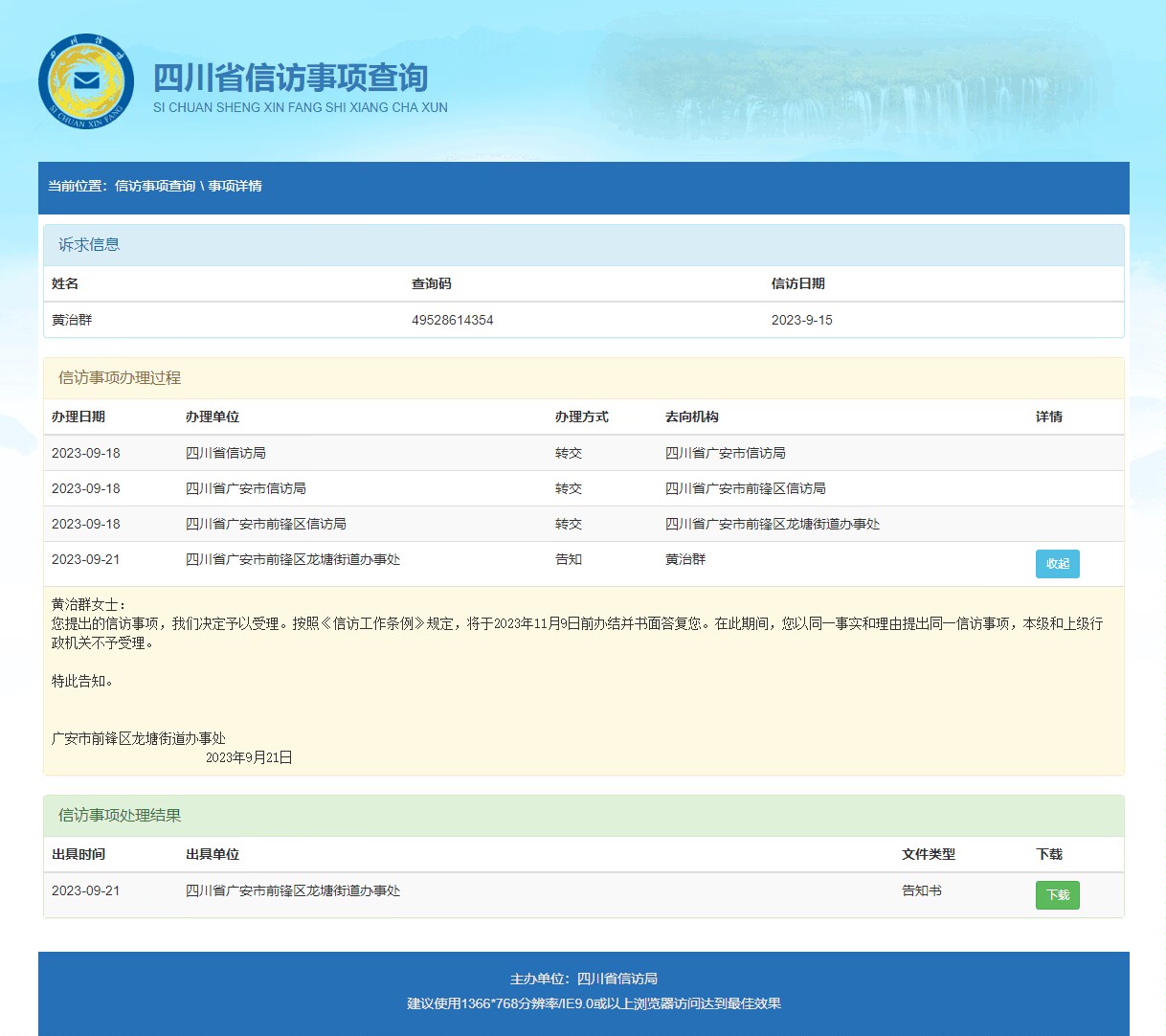Viewport: 1166px width, 1036px height.
Task: Click the 四川省信访局 process row
Action: 226,453
